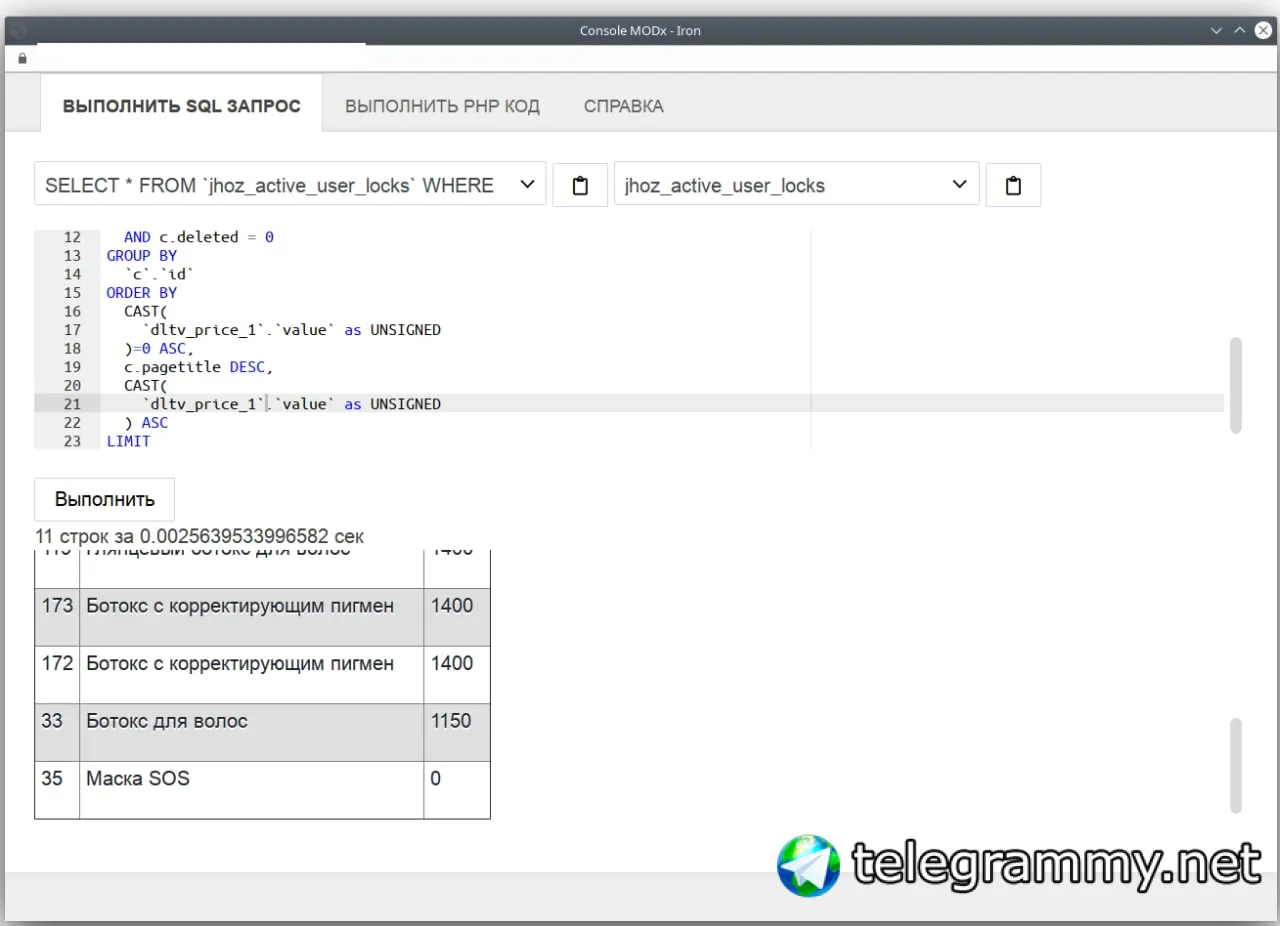Click the GROUP BY keyword on line 13
Screen dimensions: 1280x926
(x=141, y=256)
